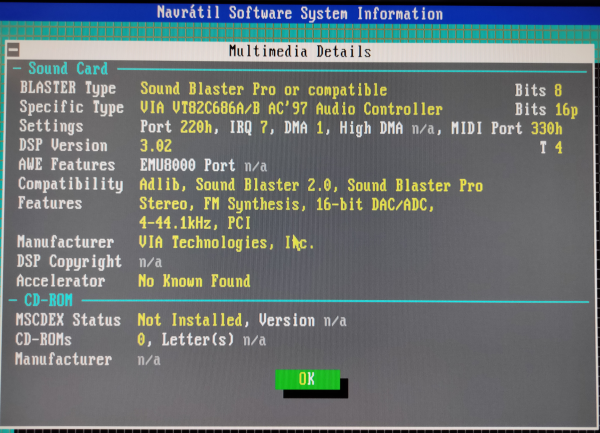This screenshot has width=600, height=433.
Task: Click the DSP version value 3.02
Action: [156, 146]
